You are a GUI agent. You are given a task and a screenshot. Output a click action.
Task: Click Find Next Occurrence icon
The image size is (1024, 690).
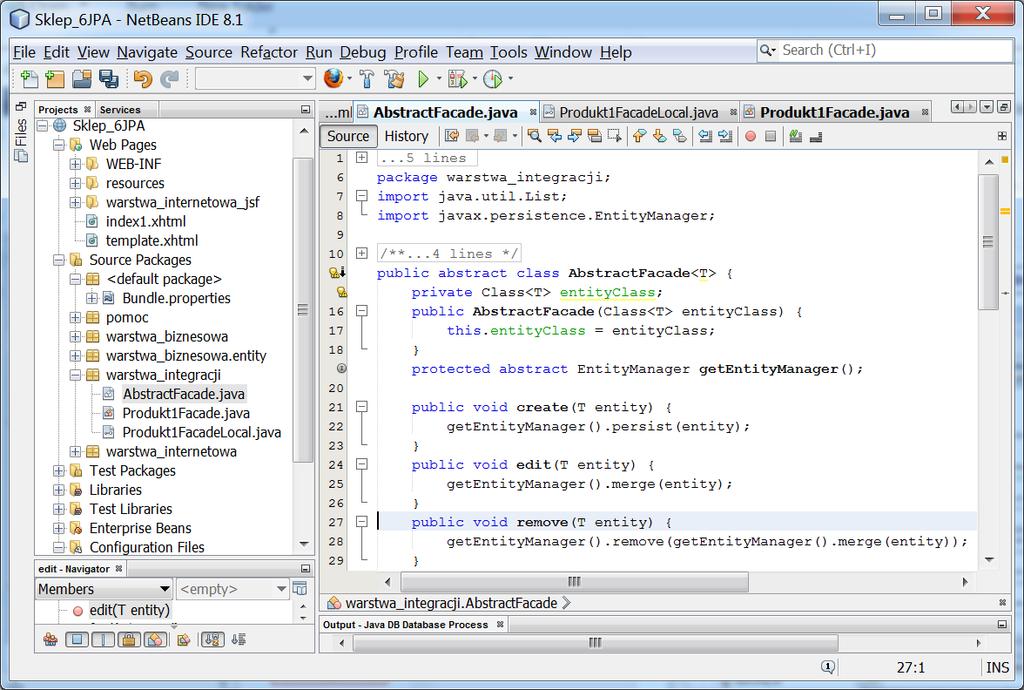point(575,136)
